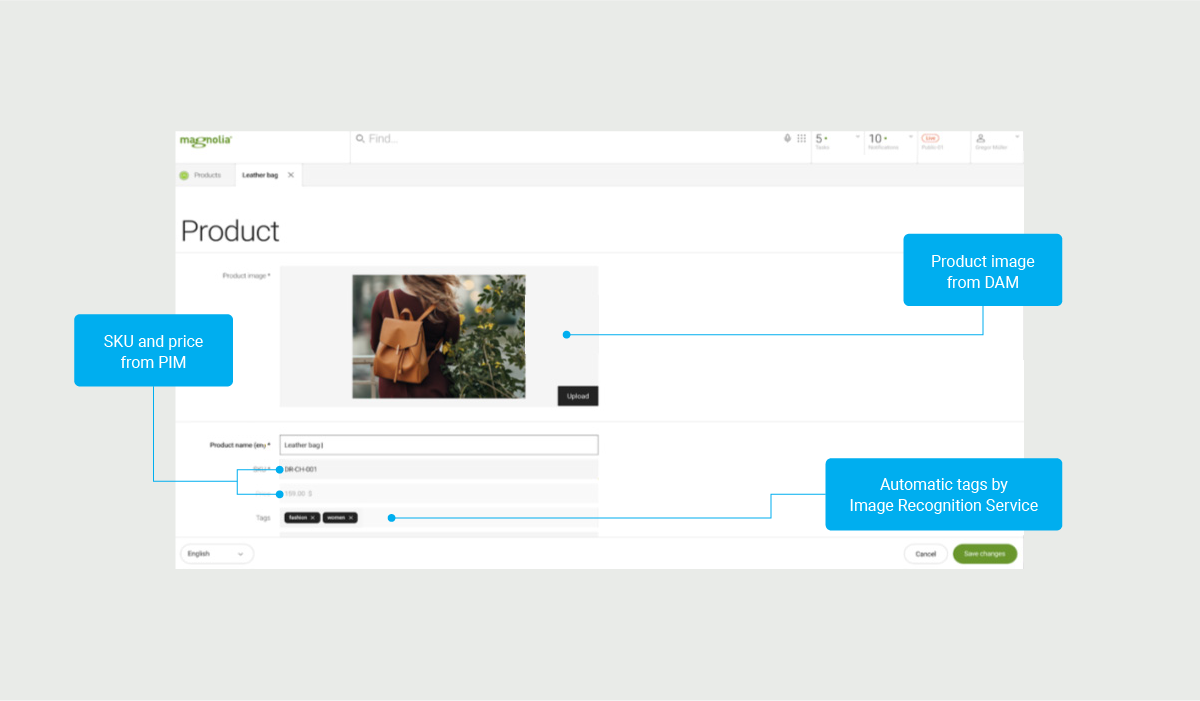This screenshot has height=701, width=1200.
Task: Remove the women tag
Action: (351, 517)
